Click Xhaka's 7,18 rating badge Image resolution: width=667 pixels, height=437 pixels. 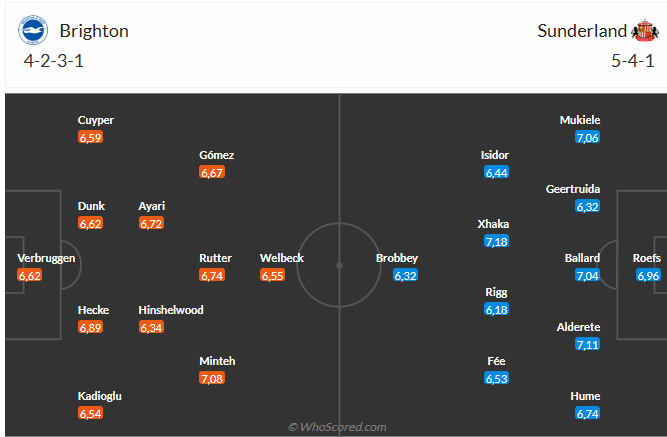click(496, 242)
